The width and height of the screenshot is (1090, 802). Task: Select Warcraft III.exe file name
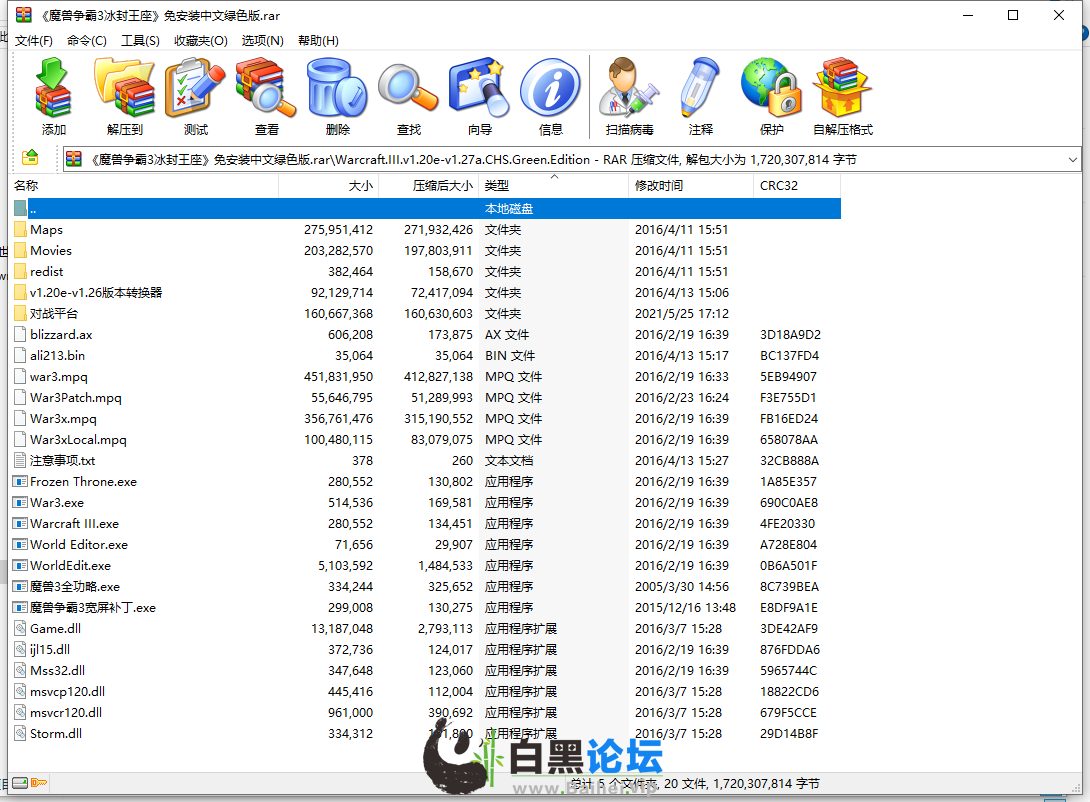point(74,523)
